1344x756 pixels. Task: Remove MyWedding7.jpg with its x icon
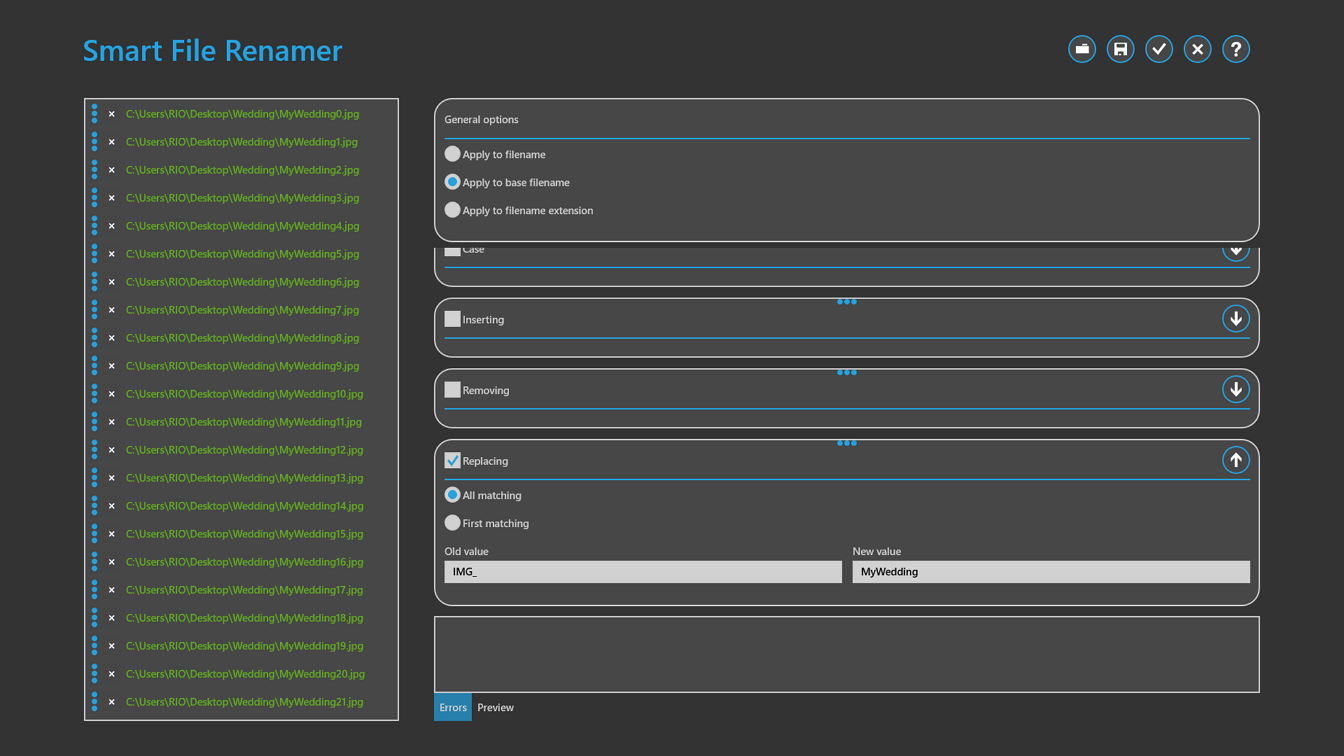click(112, 310)
